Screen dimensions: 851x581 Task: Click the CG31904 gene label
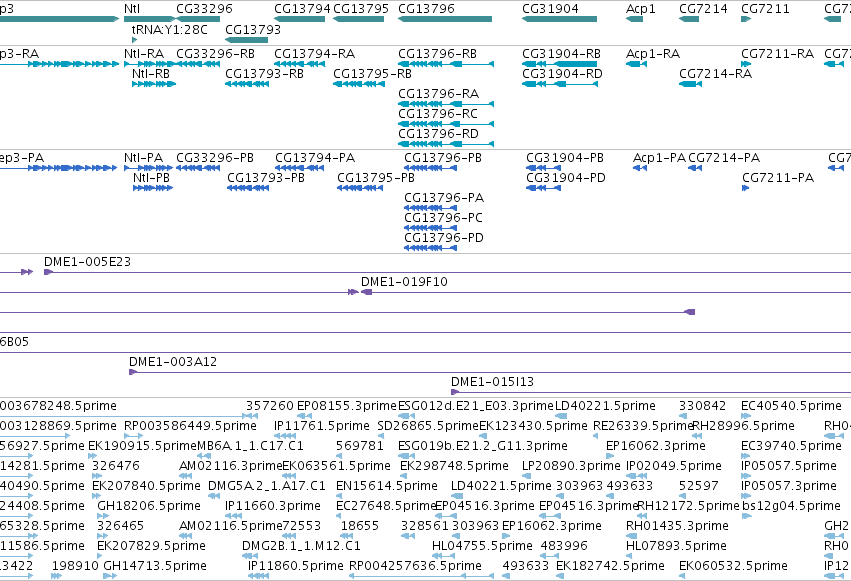coord(550,9)
